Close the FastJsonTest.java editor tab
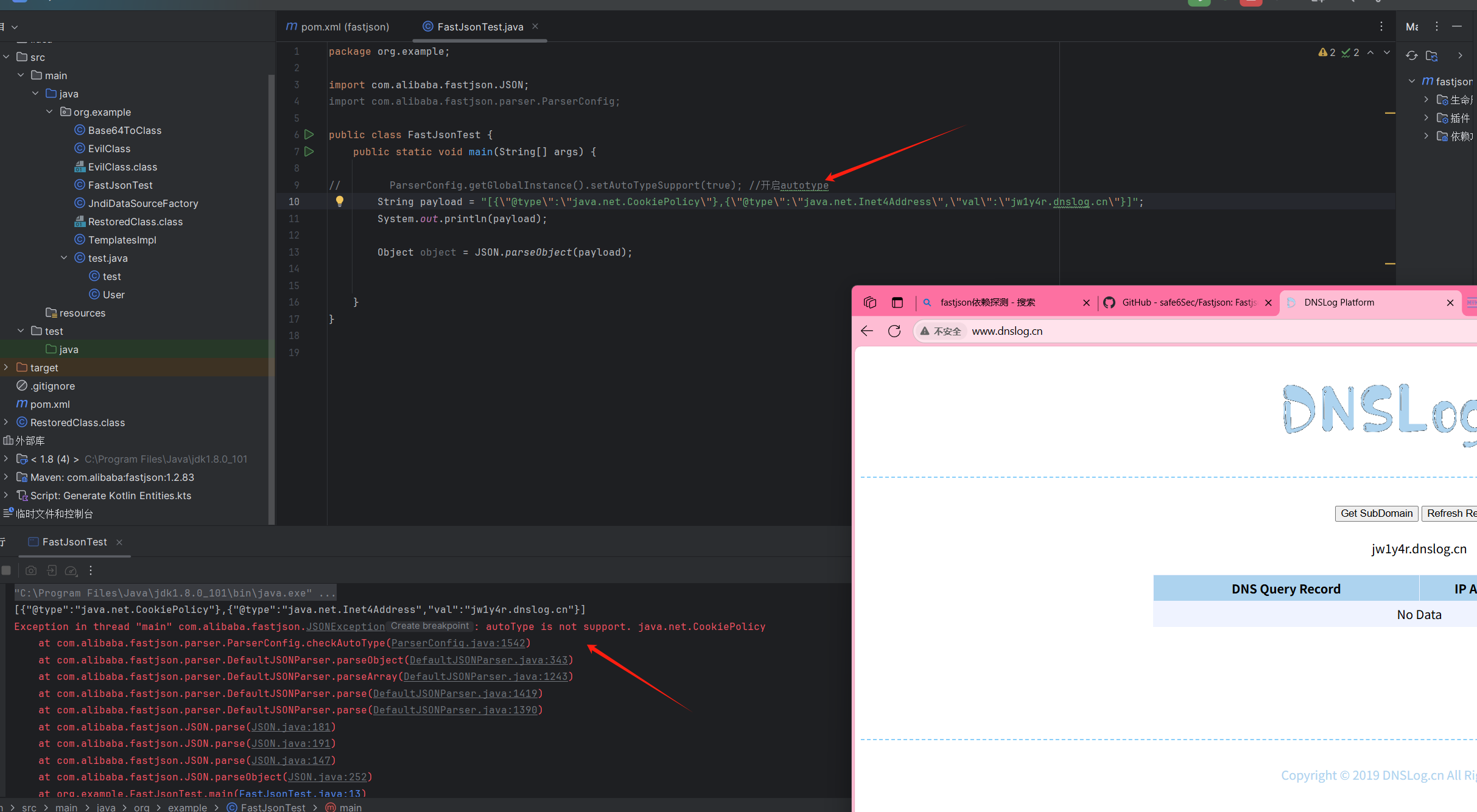This screenshot has height=812, width=1477. 535,26
